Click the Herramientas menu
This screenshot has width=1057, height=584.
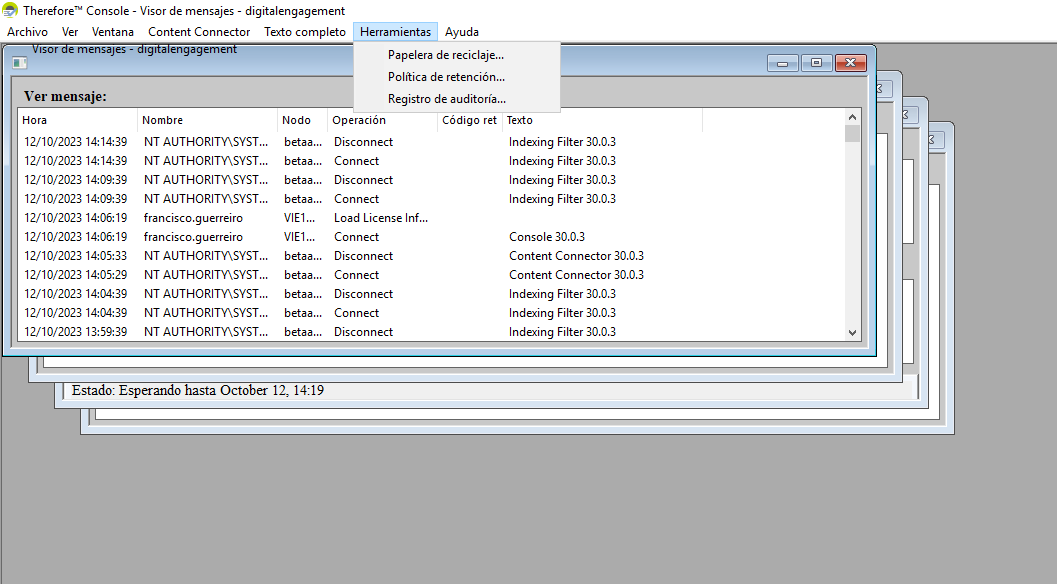(395, 32)
